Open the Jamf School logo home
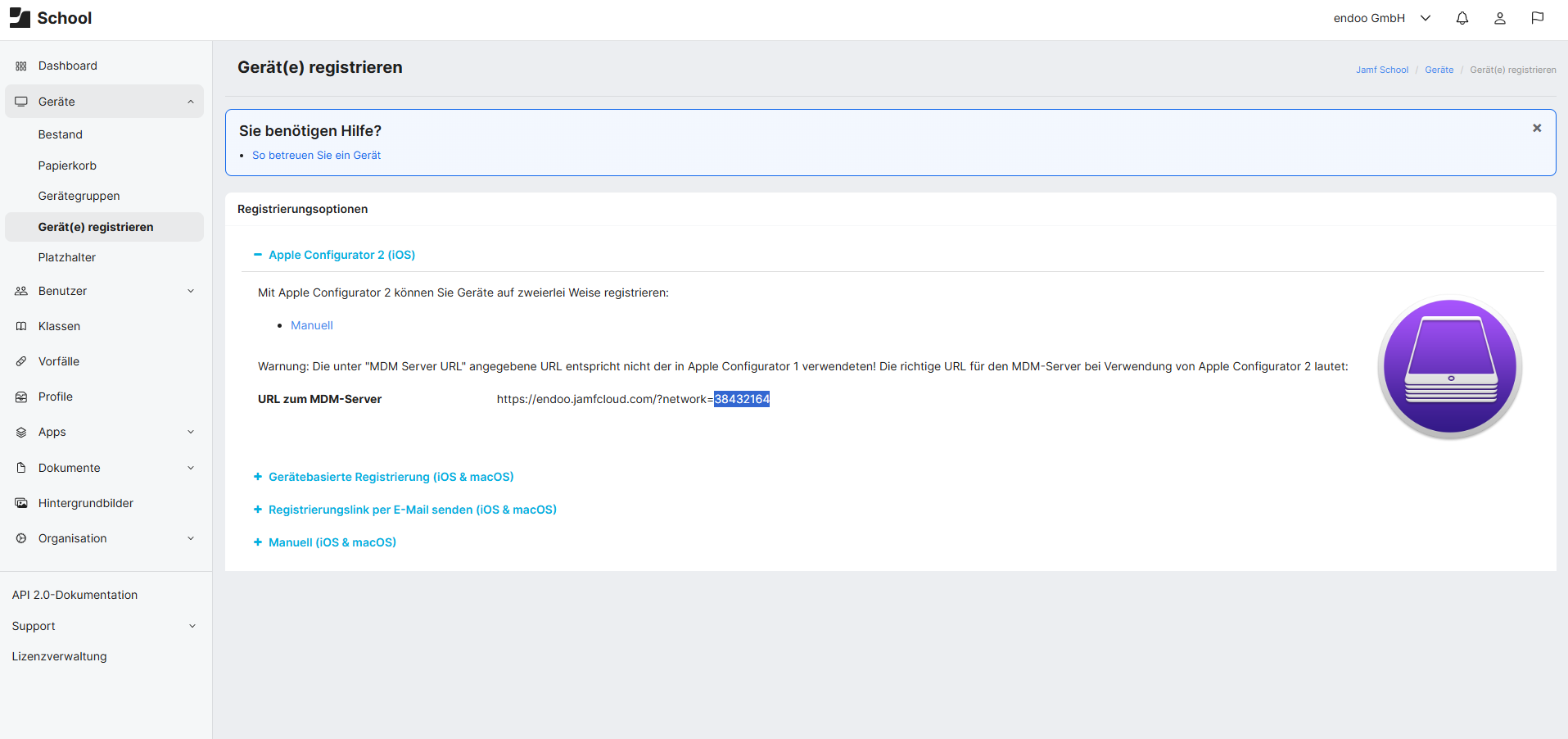The width and height of the screenshot is (1568, 739). [x=51, y=18]
